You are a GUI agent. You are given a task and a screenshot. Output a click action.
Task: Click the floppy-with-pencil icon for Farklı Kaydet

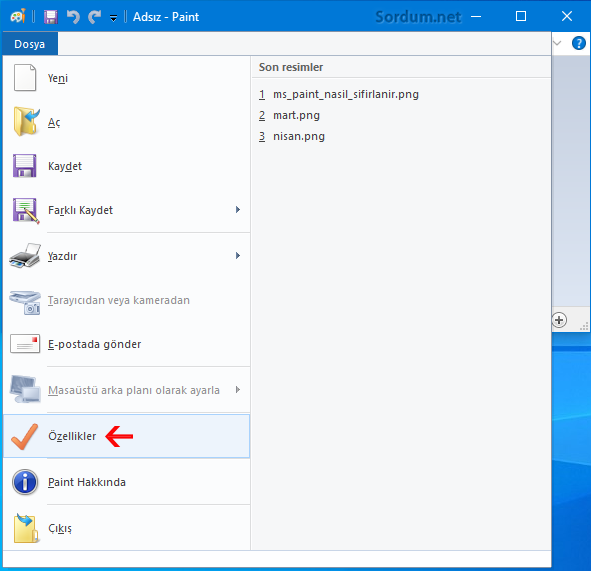26,210
